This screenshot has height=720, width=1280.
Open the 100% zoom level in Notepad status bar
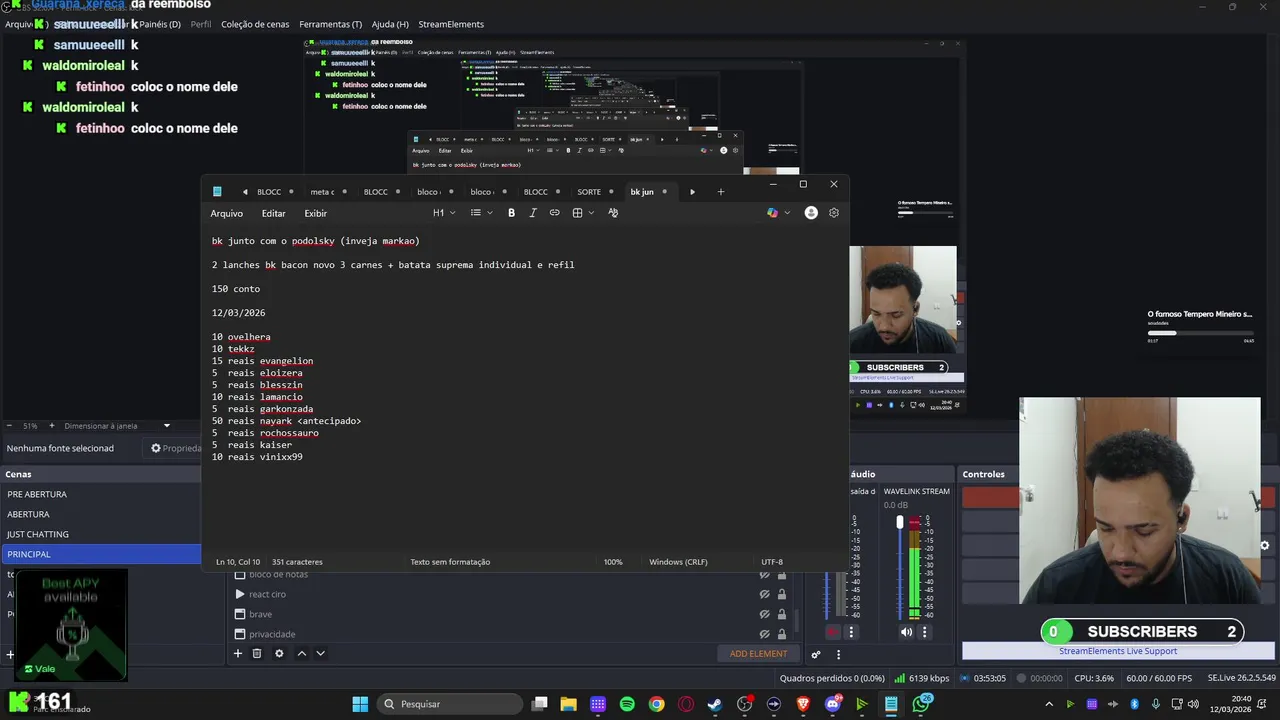[x=613, y=562]
